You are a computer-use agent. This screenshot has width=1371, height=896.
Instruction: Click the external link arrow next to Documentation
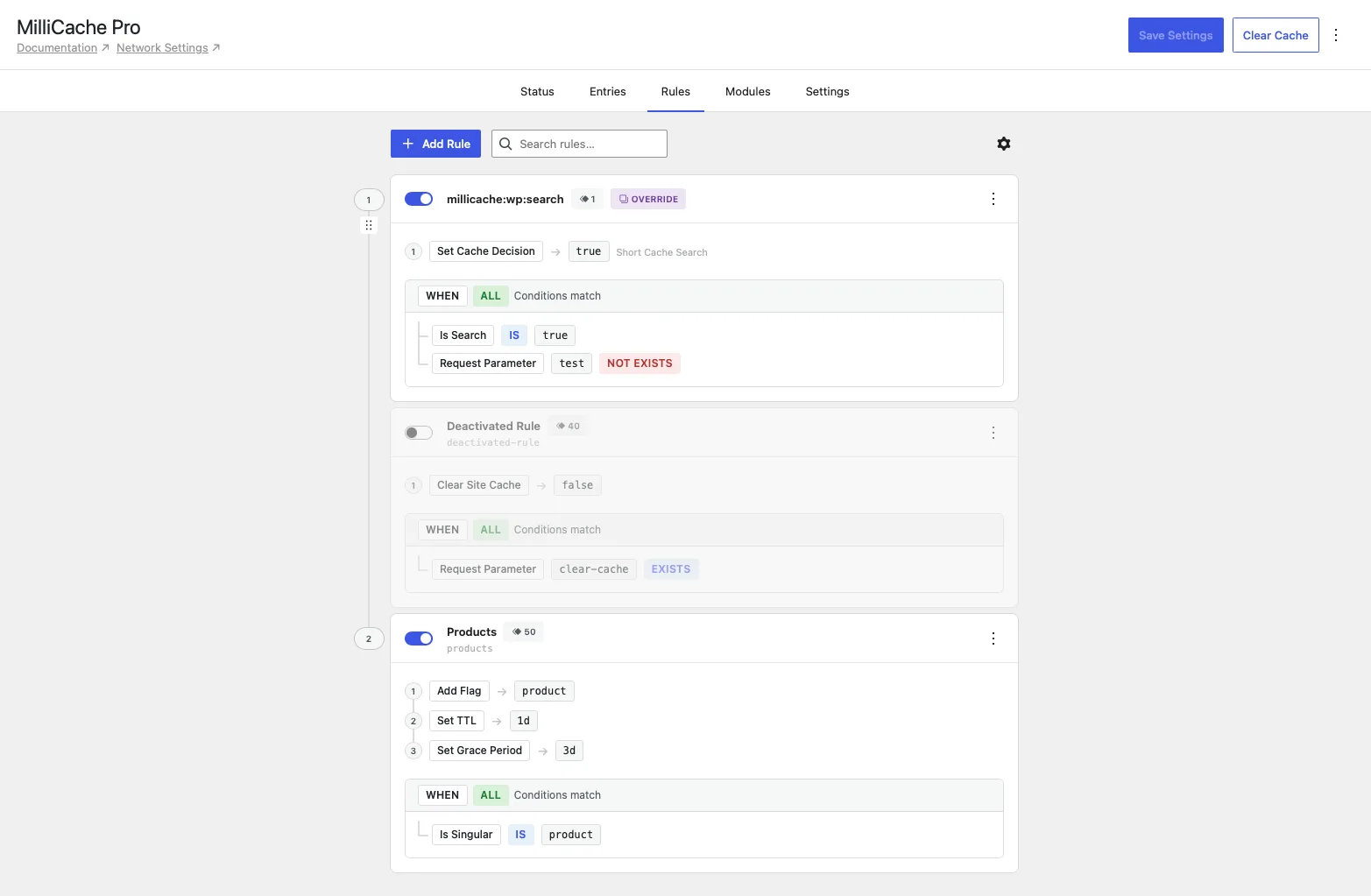tap(105, 48)
